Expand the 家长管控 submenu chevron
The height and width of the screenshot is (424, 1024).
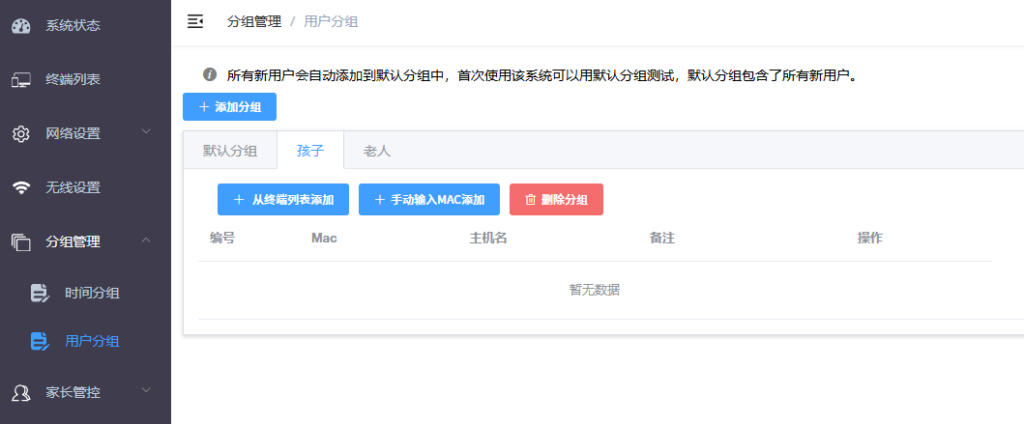tap(146, 390)
